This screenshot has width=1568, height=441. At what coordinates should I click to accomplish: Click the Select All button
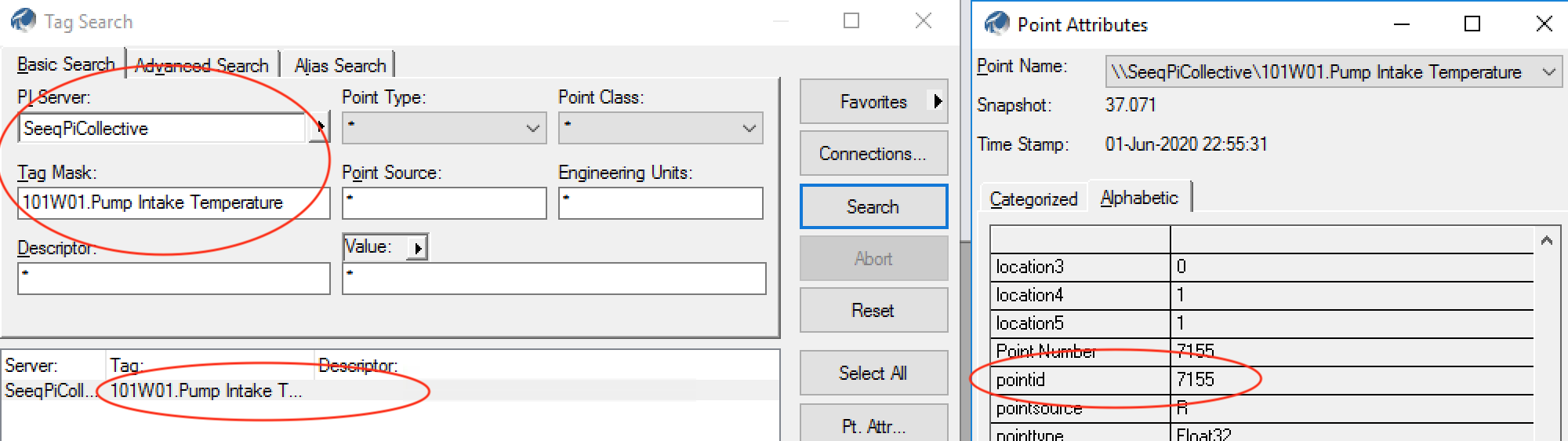tap(873, 374)
